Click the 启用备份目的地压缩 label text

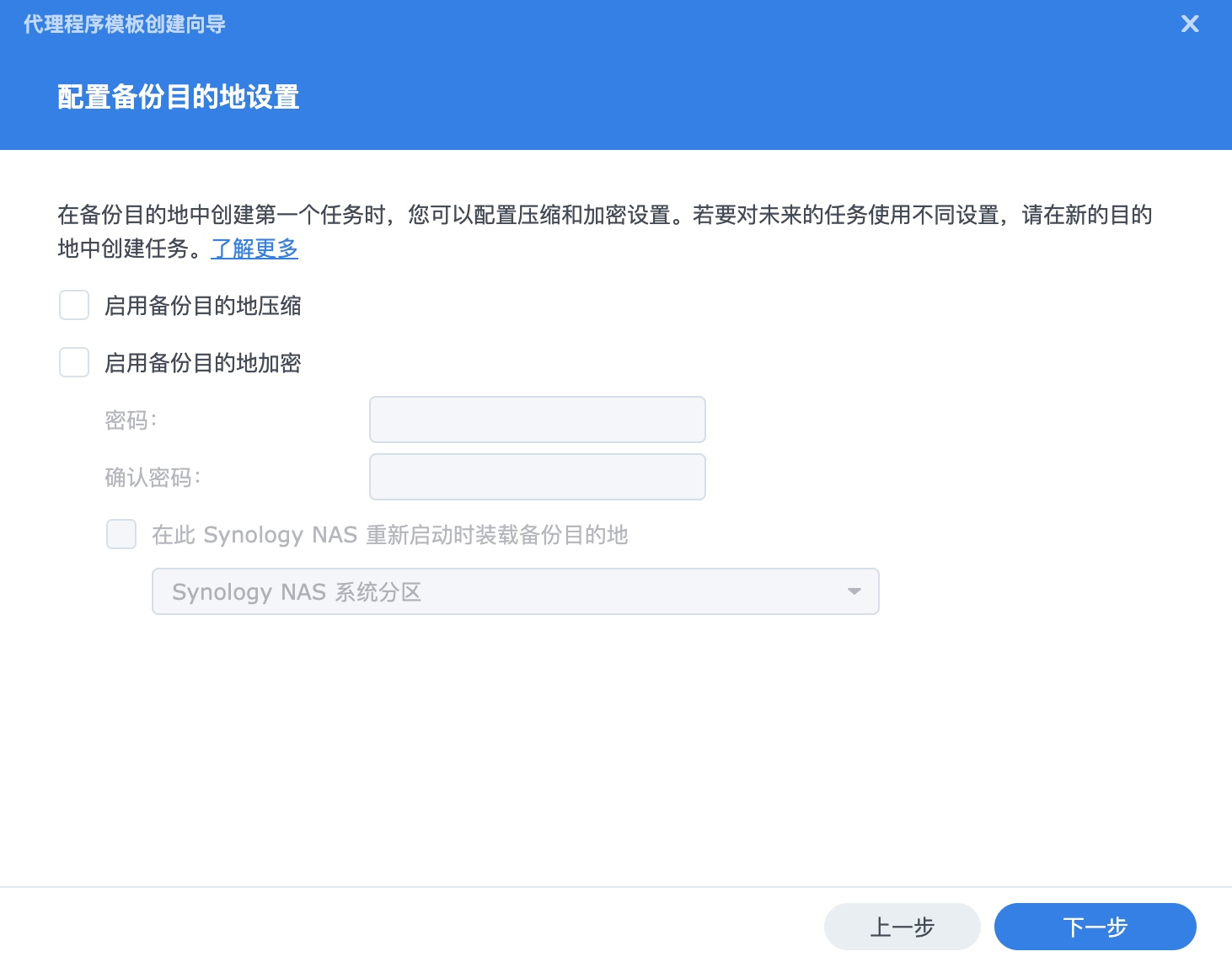pos(203,305)
